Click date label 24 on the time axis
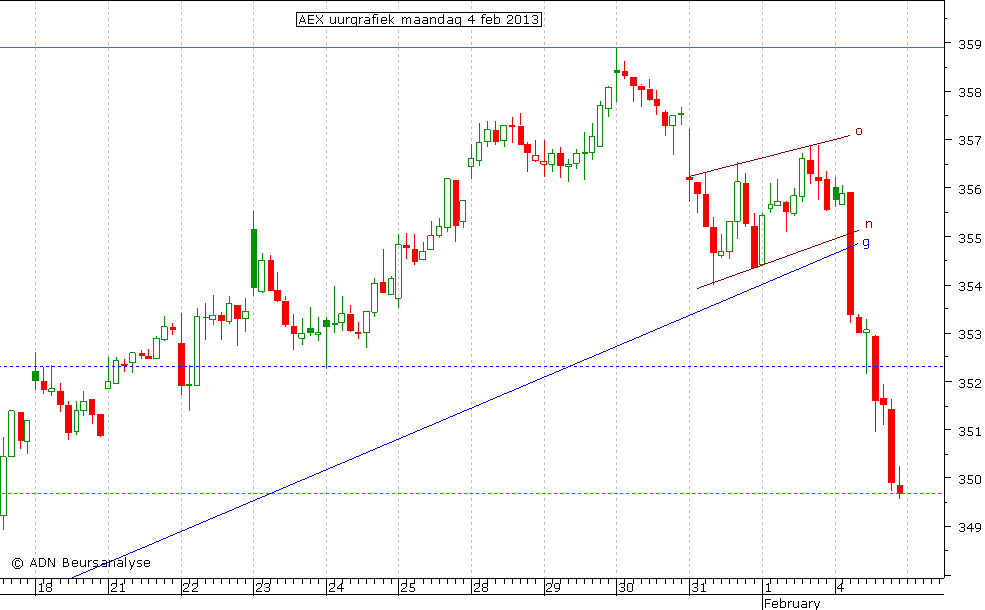985x610 pixels. (x=336, y=588)
